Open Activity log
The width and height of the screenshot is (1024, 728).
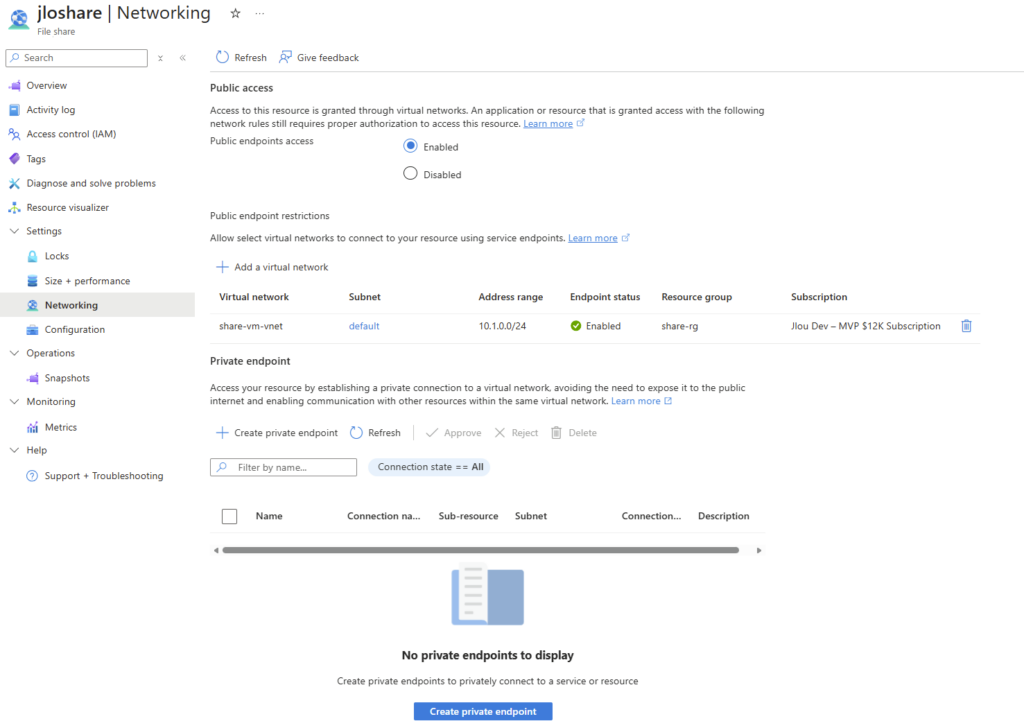pos(50,110)
